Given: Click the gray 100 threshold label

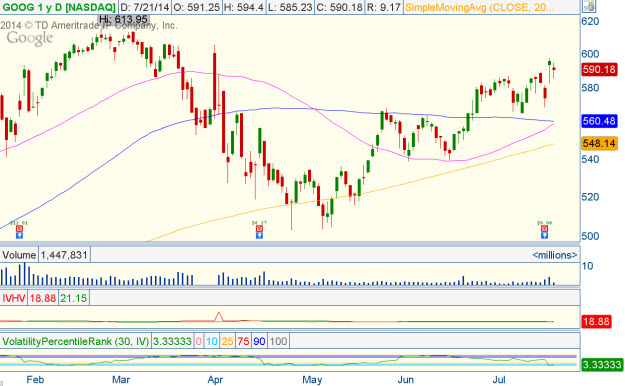Looking at the screenshot, I should [278, 341].
